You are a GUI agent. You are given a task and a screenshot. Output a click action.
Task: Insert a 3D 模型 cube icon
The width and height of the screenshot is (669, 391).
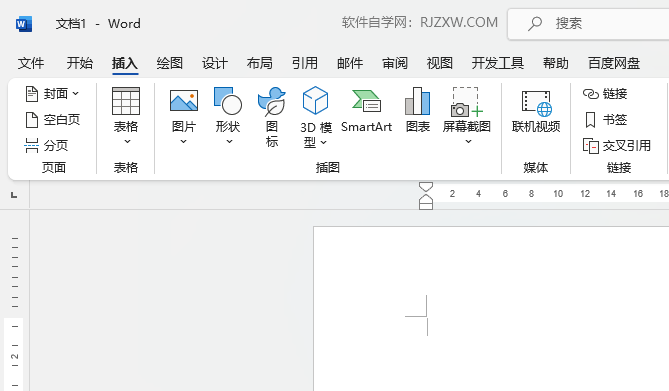315,100
